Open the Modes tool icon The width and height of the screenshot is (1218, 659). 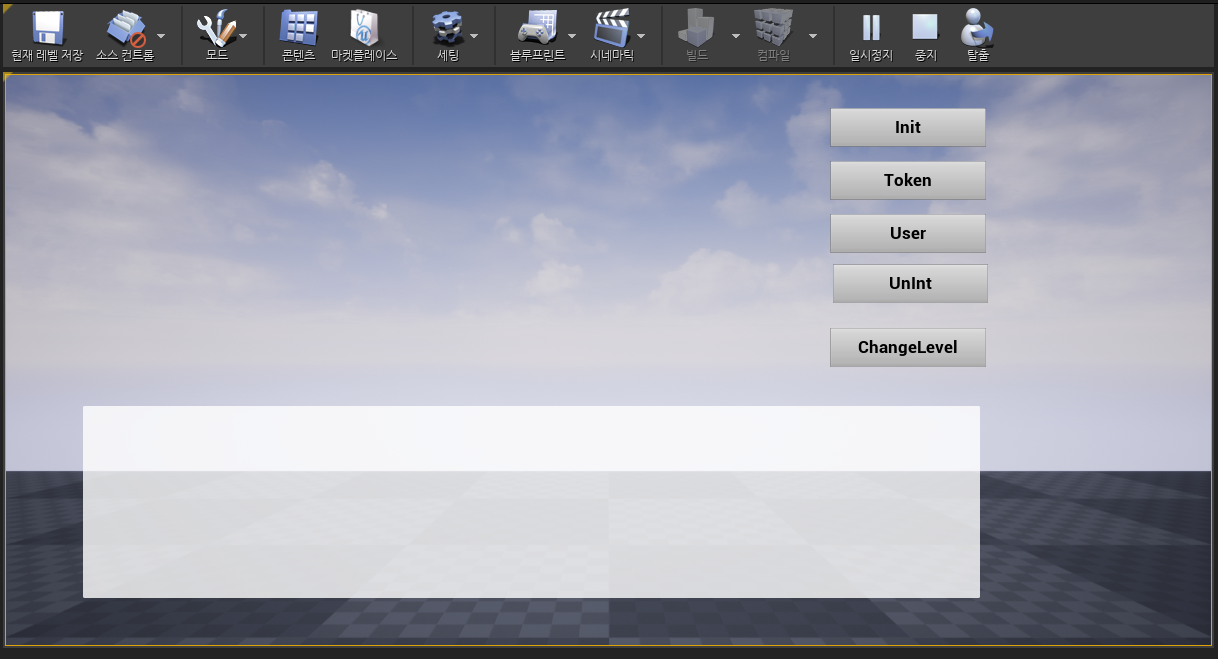[216, 36]
